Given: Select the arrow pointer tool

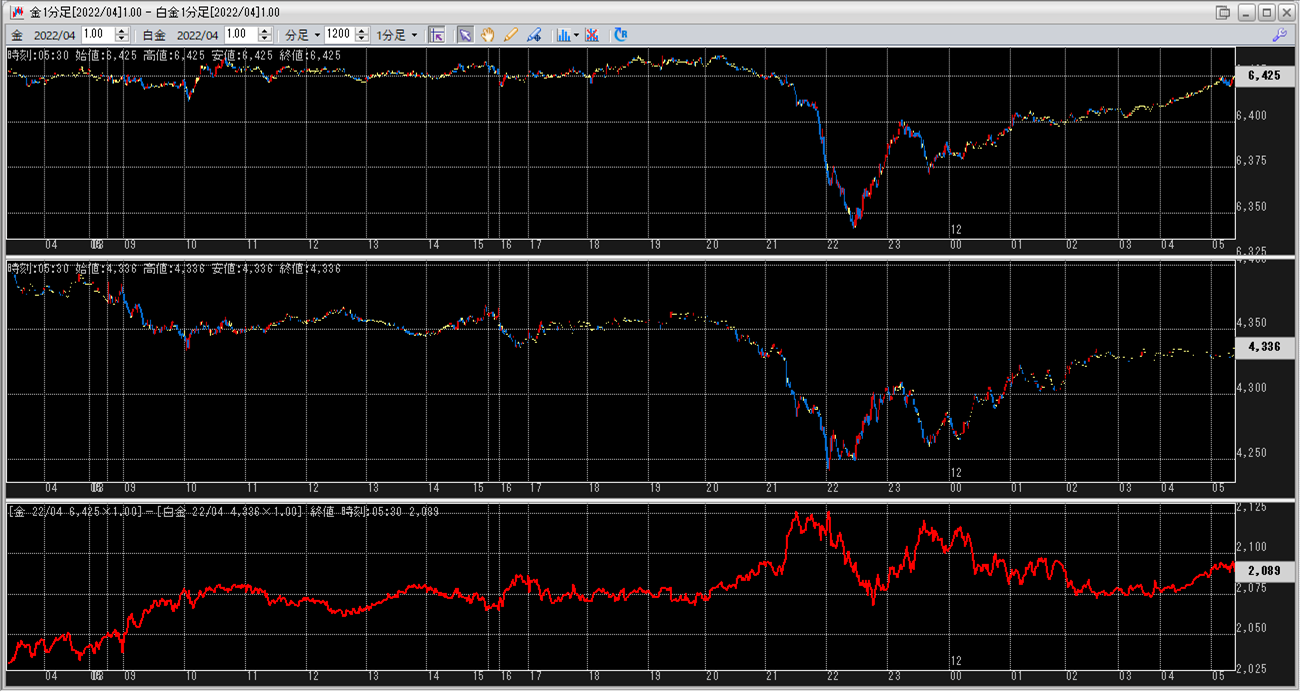Looking at the screenshot, I should (x=465, y=34).
